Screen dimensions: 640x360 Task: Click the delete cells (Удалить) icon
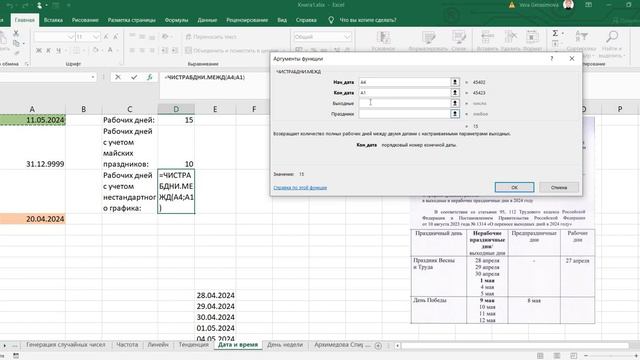click(510, 37)
